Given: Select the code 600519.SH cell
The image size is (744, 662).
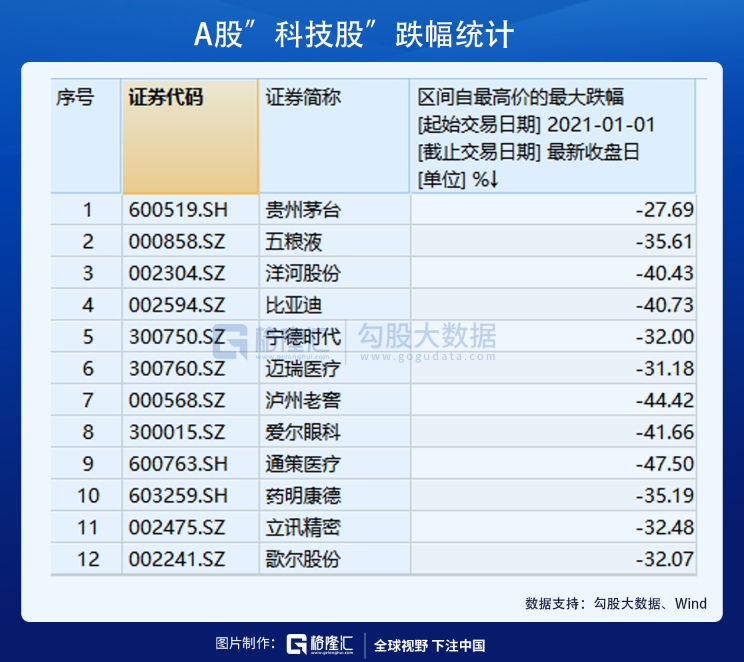Looking at the screenshot, I should click(x=190, y=210).
